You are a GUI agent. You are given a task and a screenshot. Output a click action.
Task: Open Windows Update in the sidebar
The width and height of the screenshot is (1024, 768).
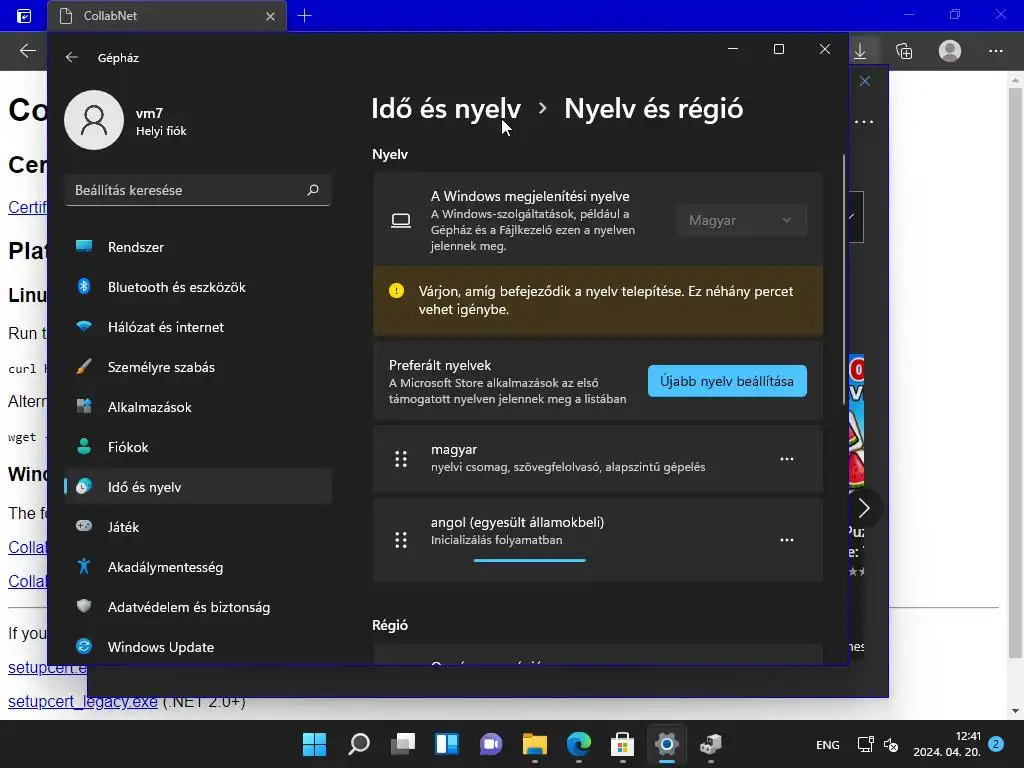pyautogui.click(x=198, y=647)
